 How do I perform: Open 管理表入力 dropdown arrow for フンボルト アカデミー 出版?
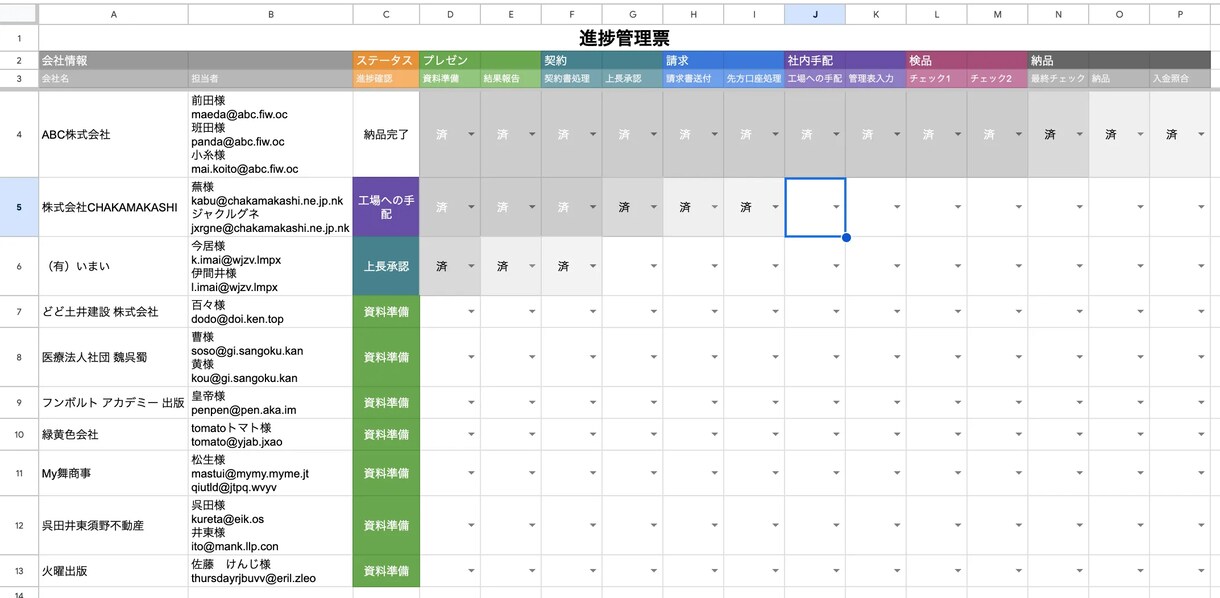897,403
